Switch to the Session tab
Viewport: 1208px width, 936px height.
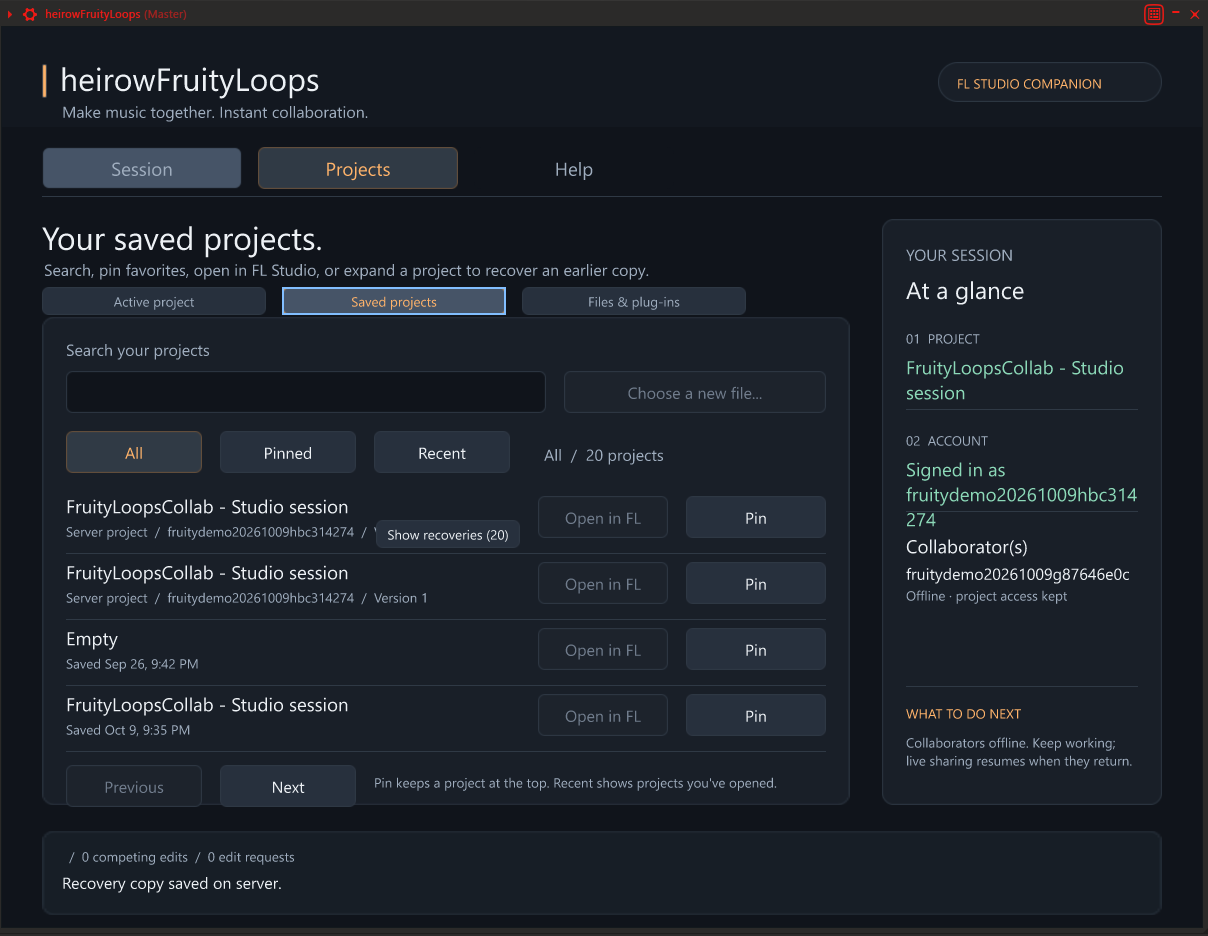click(x=142, y=169)
